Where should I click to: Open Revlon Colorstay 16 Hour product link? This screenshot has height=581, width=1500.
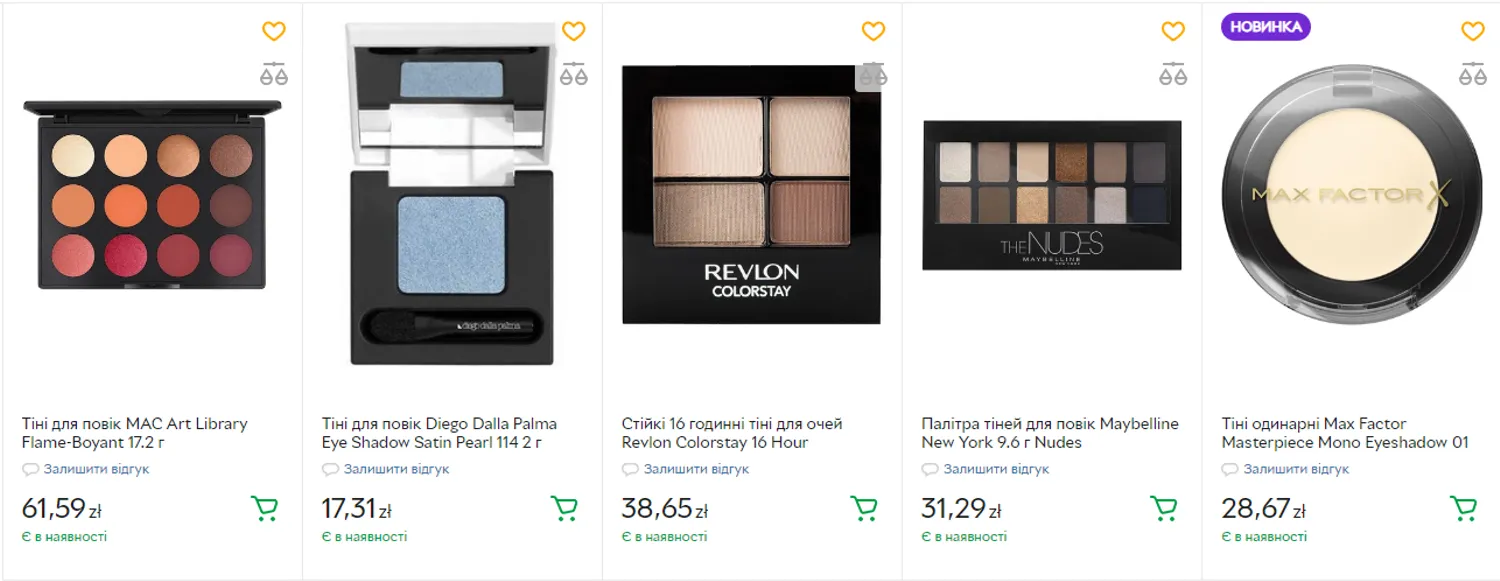point(732,433)
